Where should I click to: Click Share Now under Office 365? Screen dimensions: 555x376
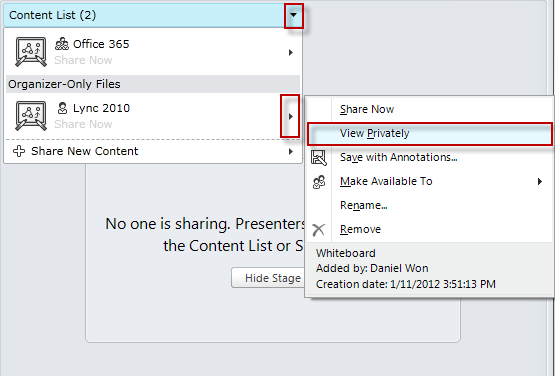coord(83,60)
